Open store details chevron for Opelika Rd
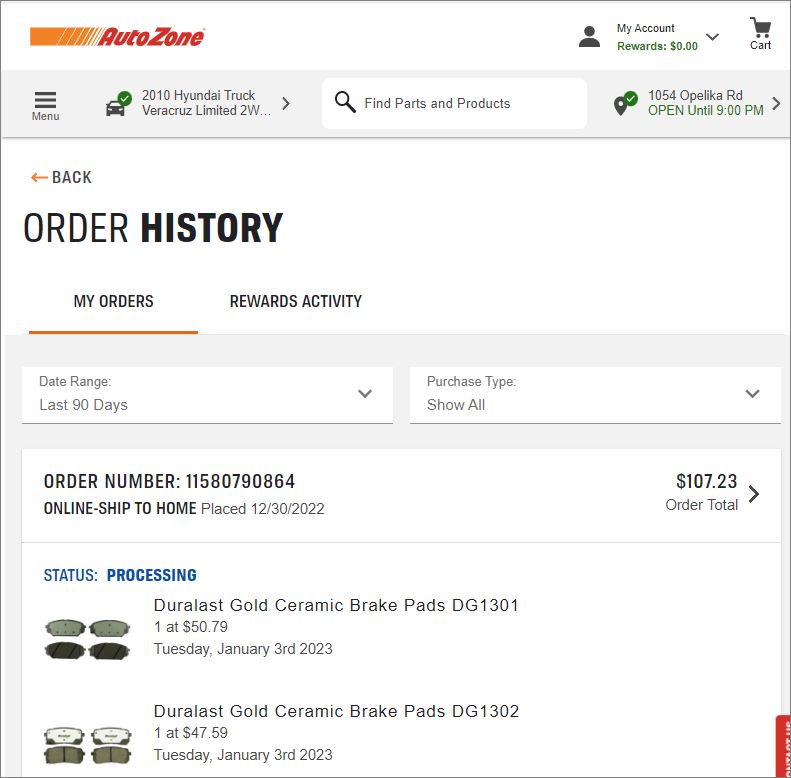Screen dimensions: 791x778 pyautogui.click(x=776, y=103)
